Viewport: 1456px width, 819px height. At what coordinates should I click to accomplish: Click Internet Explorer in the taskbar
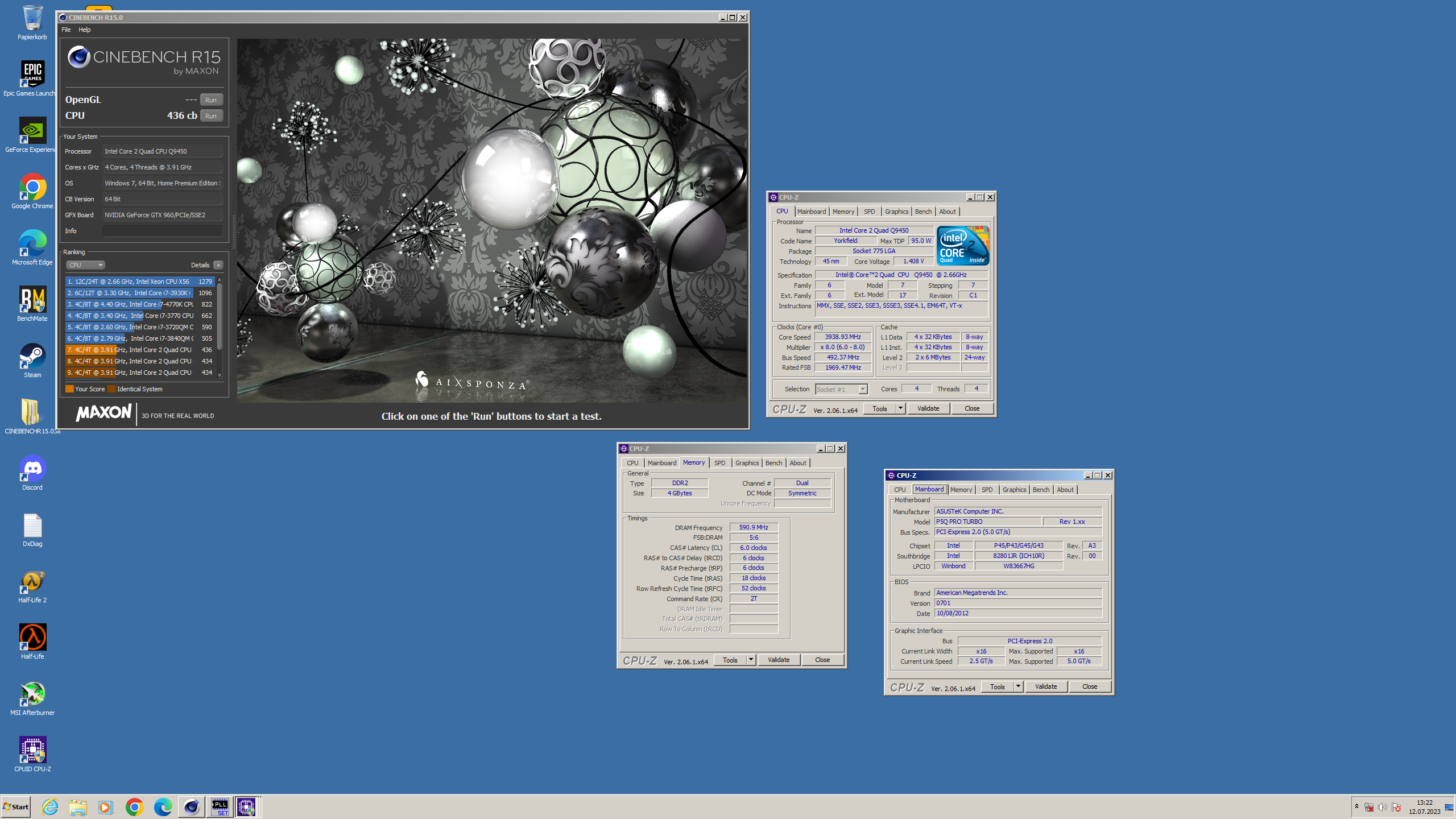[x=50, y=806]
